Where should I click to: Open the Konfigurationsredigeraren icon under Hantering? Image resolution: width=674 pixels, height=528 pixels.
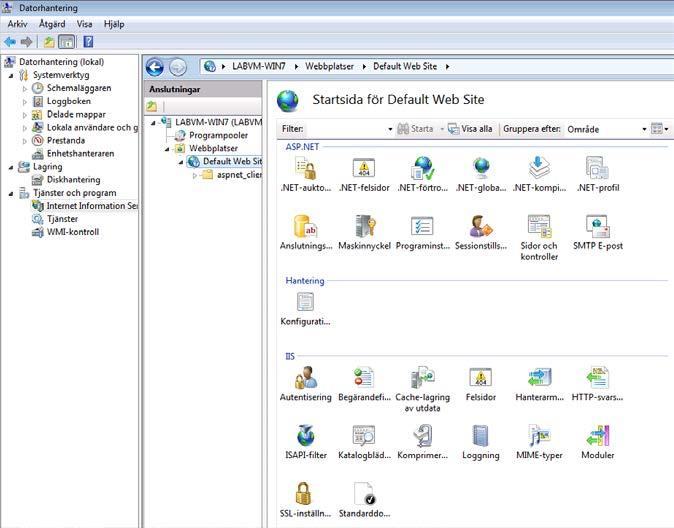306,302
